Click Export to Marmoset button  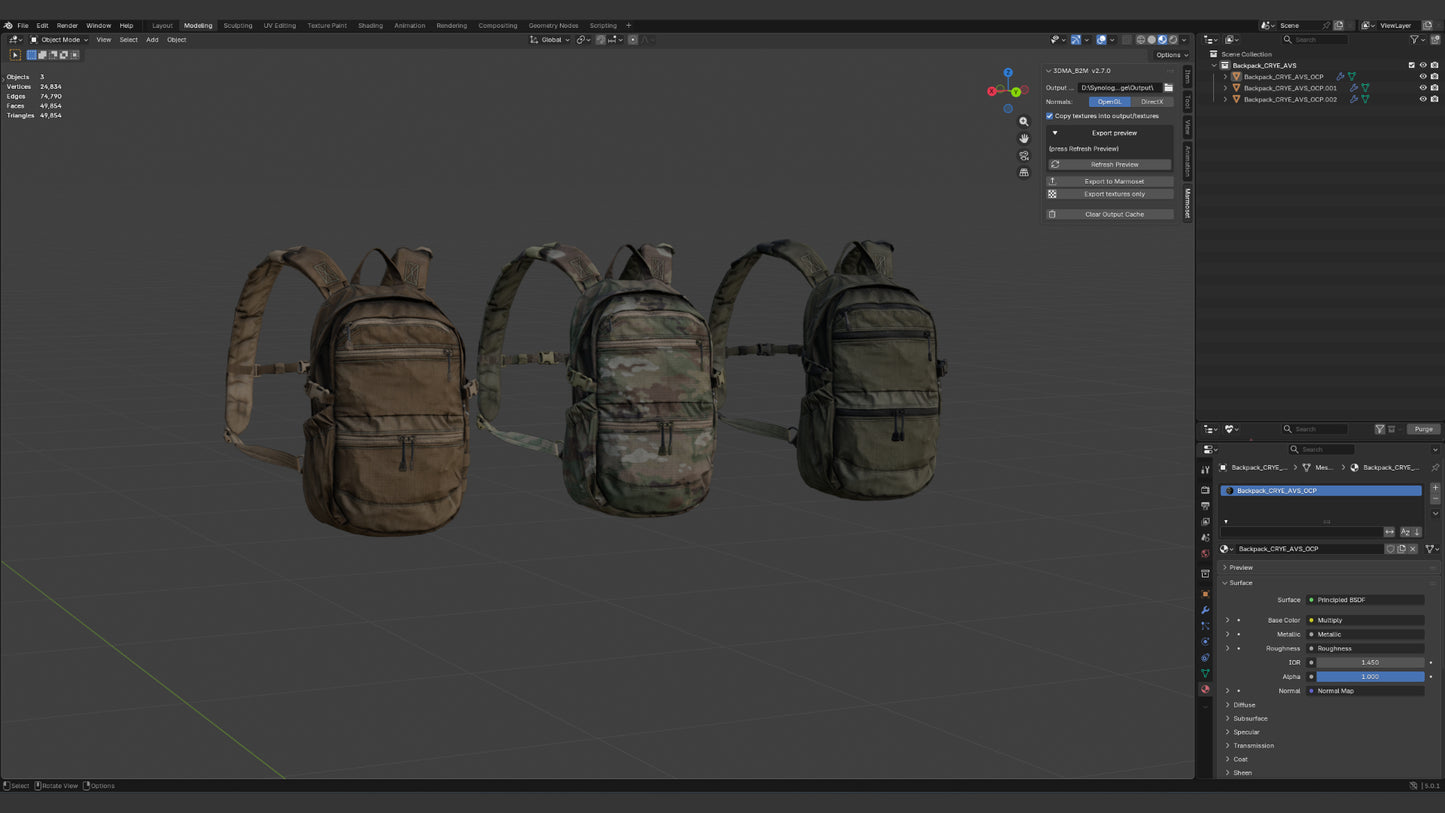(x=1110, y=182)
